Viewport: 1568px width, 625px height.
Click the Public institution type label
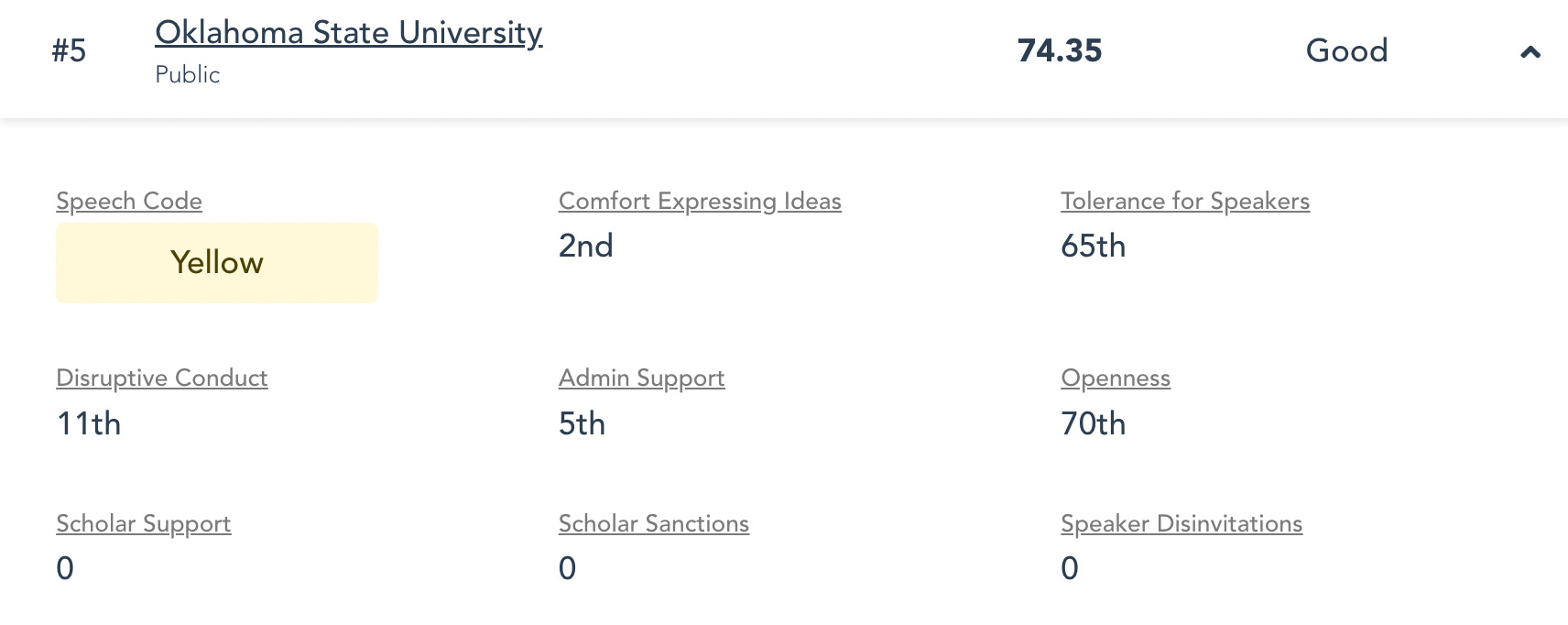click(188, 74)
